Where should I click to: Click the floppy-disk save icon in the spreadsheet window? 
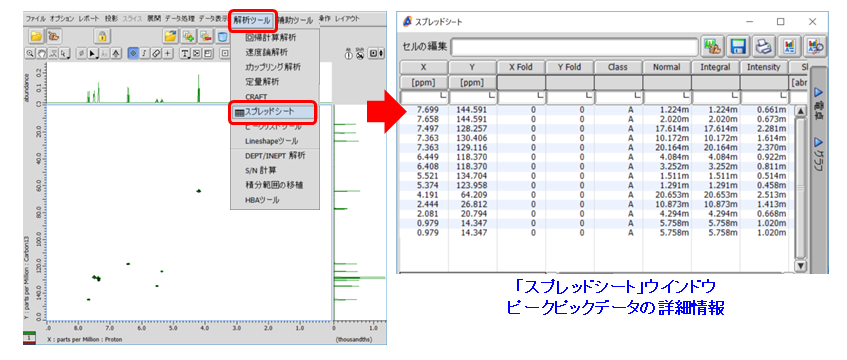click(x=738, y=46)
